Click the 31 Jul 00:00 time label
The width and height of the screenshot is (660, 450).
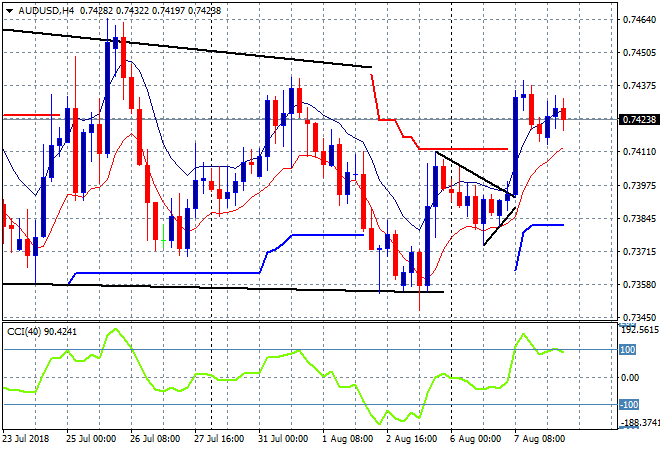coord(282,439)
